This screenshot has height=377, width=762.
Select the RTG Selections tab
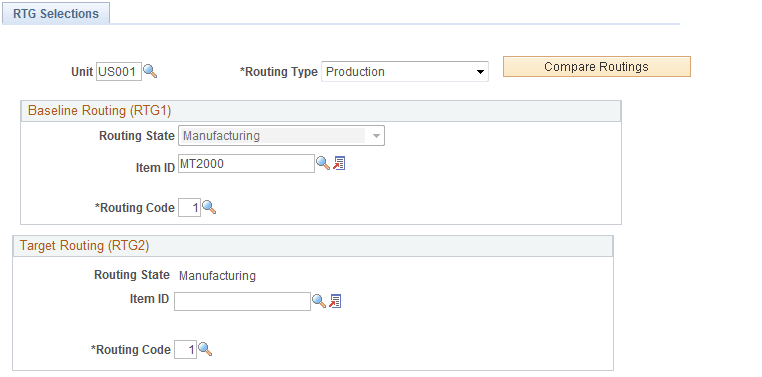pos(56,14)
